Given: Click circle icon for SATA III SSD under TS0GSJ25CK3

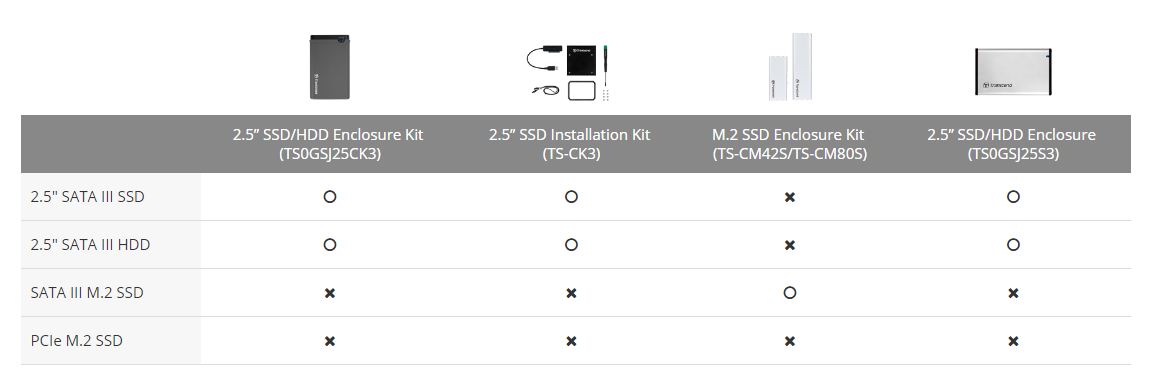Looking at the screenshot, I should pos(330,197).
